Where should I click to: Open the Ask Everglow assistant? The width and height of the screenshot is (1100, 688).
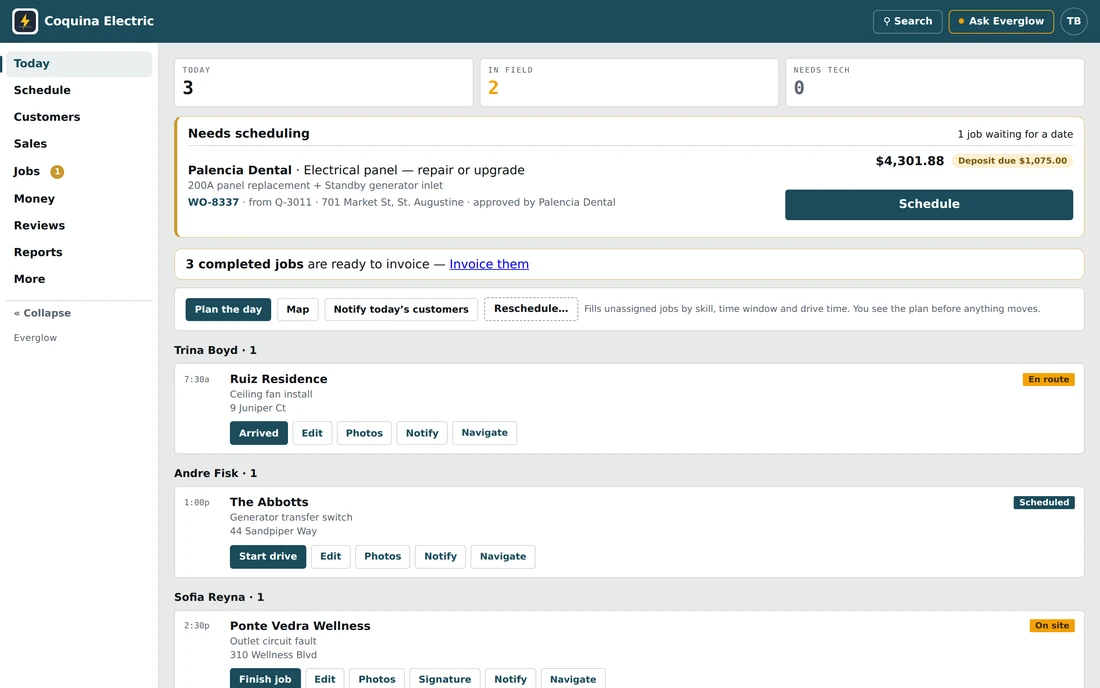click(x=1000, y=21)
